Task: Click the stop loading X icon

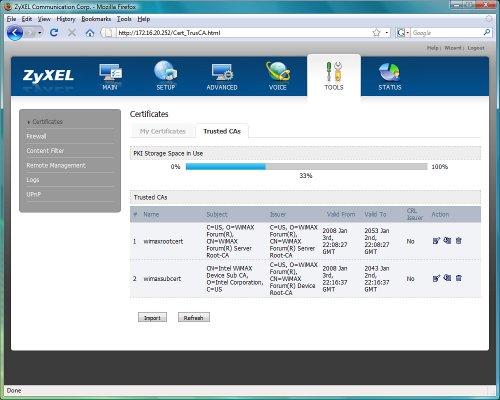Action: tap(72, 33)
